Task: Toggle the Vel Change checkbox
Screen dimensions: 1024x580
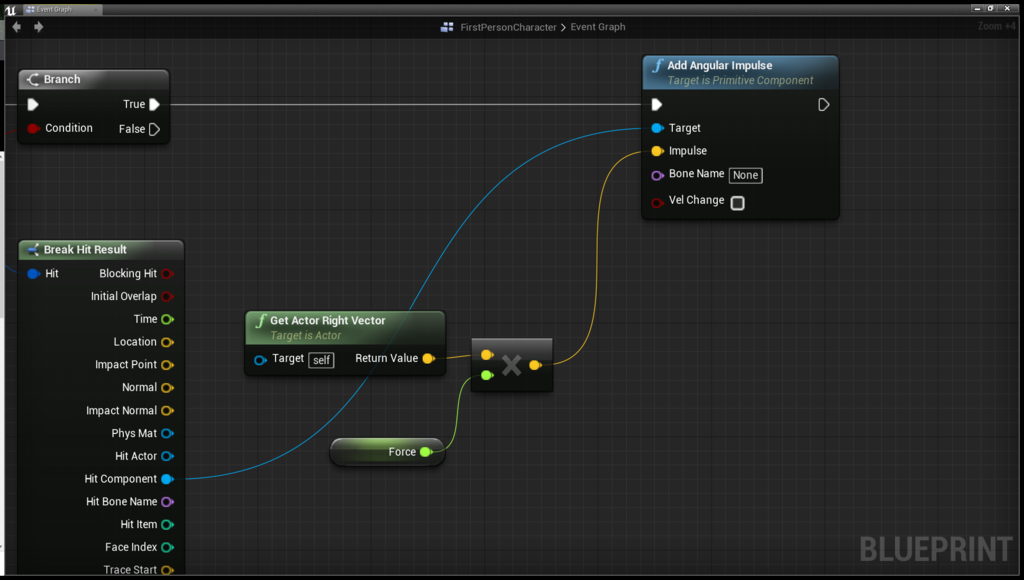Action: pyautogui.click(x=737, y=203)
